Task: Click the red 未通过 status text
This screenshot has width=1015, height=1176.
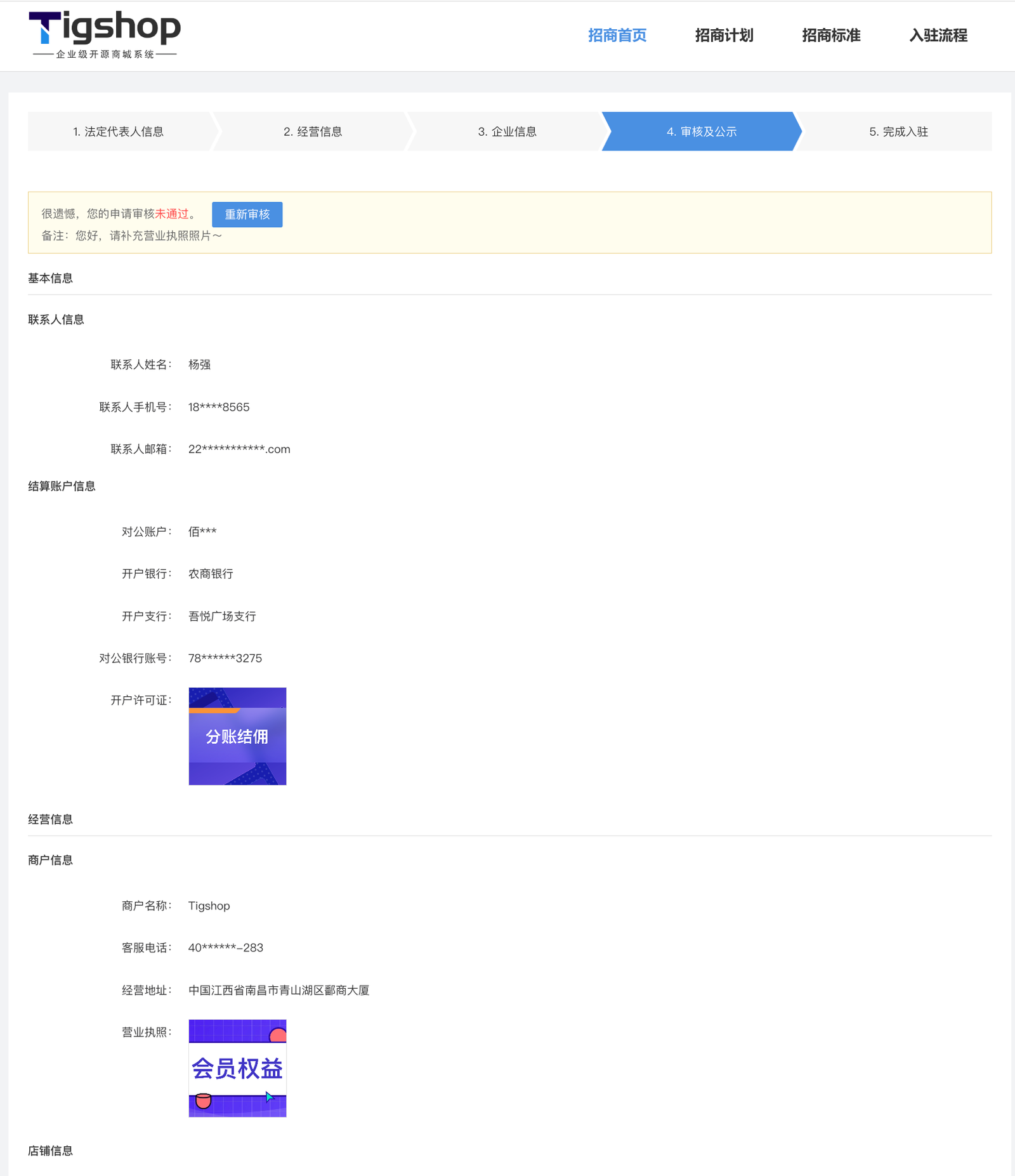Action: pos(172,214)
